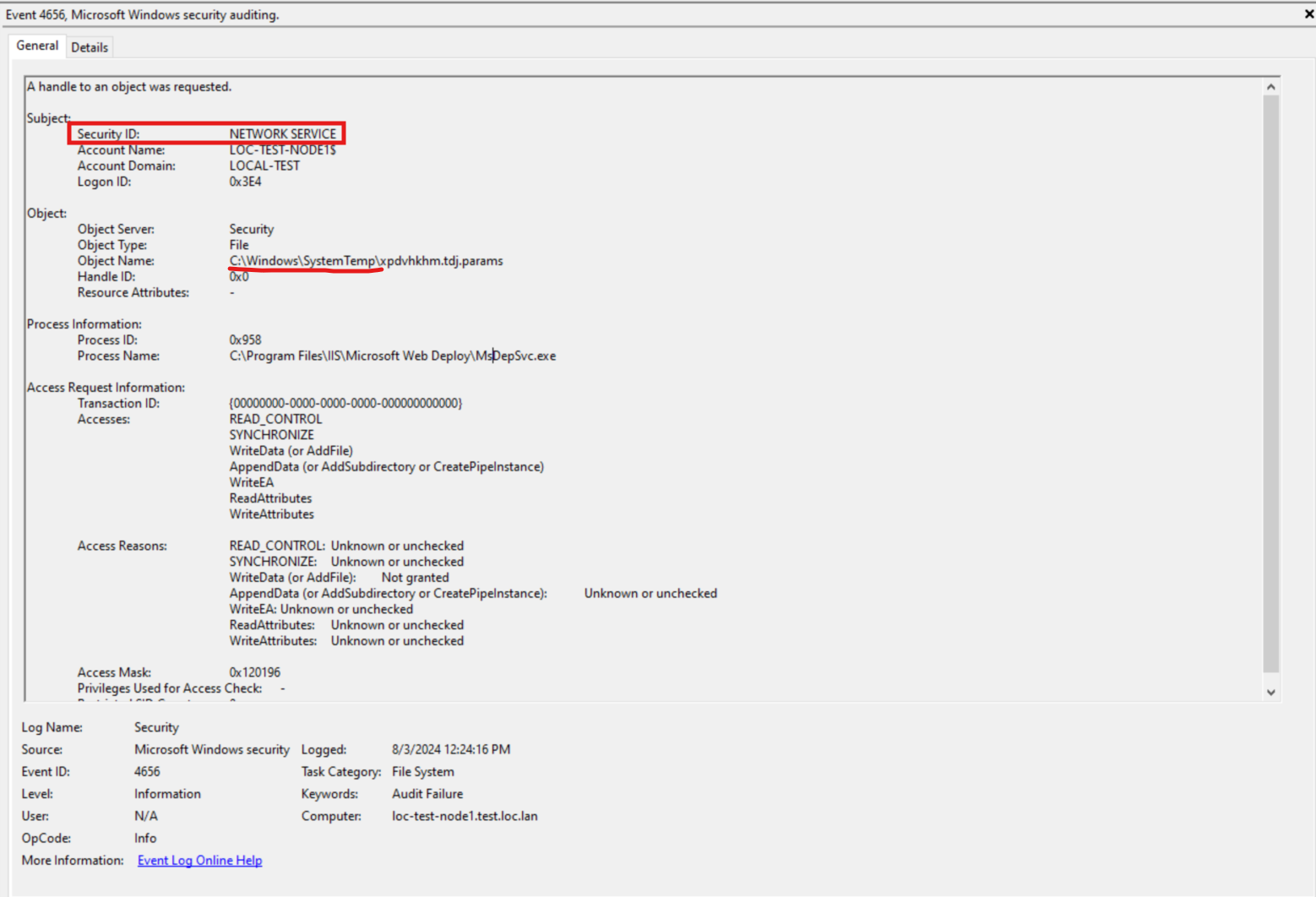Select the Source value Microsoft Windows security
This screenshot has width=1316, height=897.
click(211, 749)
